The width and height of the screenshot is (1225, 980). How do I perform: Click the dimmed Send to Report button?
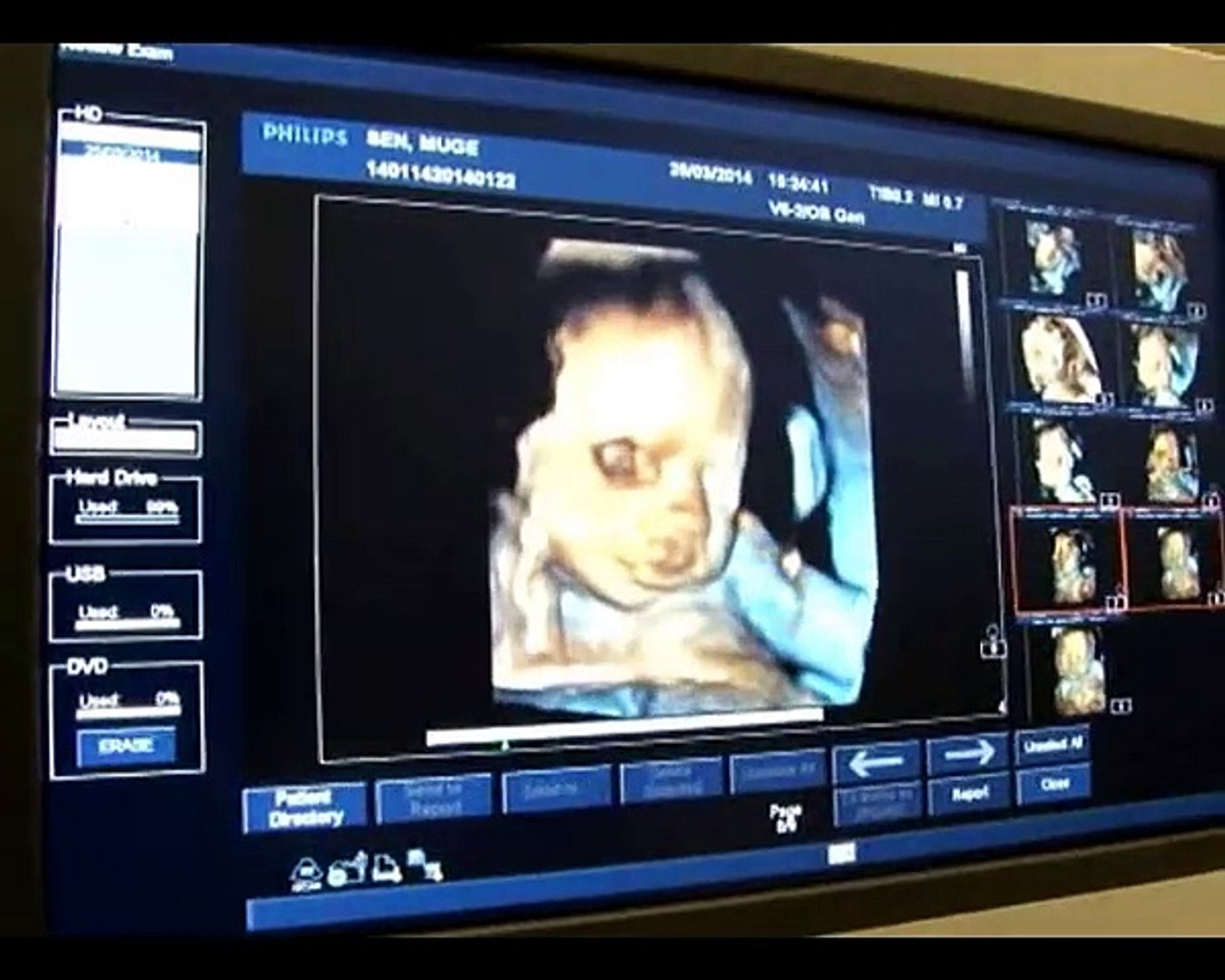pyautogui.click(x=433, y=799)
